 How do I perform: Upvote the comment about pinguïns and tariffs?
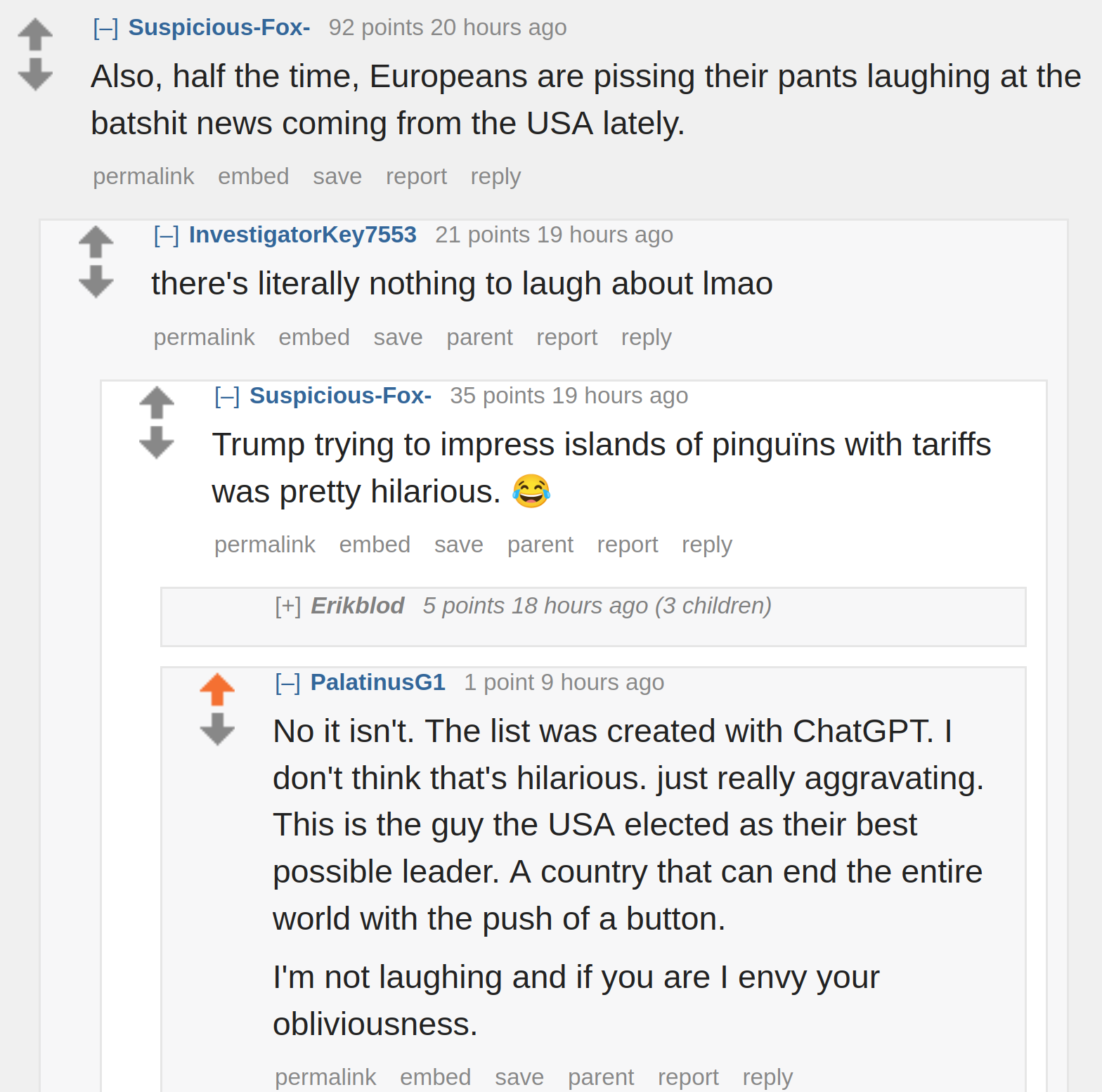(157, 403)
